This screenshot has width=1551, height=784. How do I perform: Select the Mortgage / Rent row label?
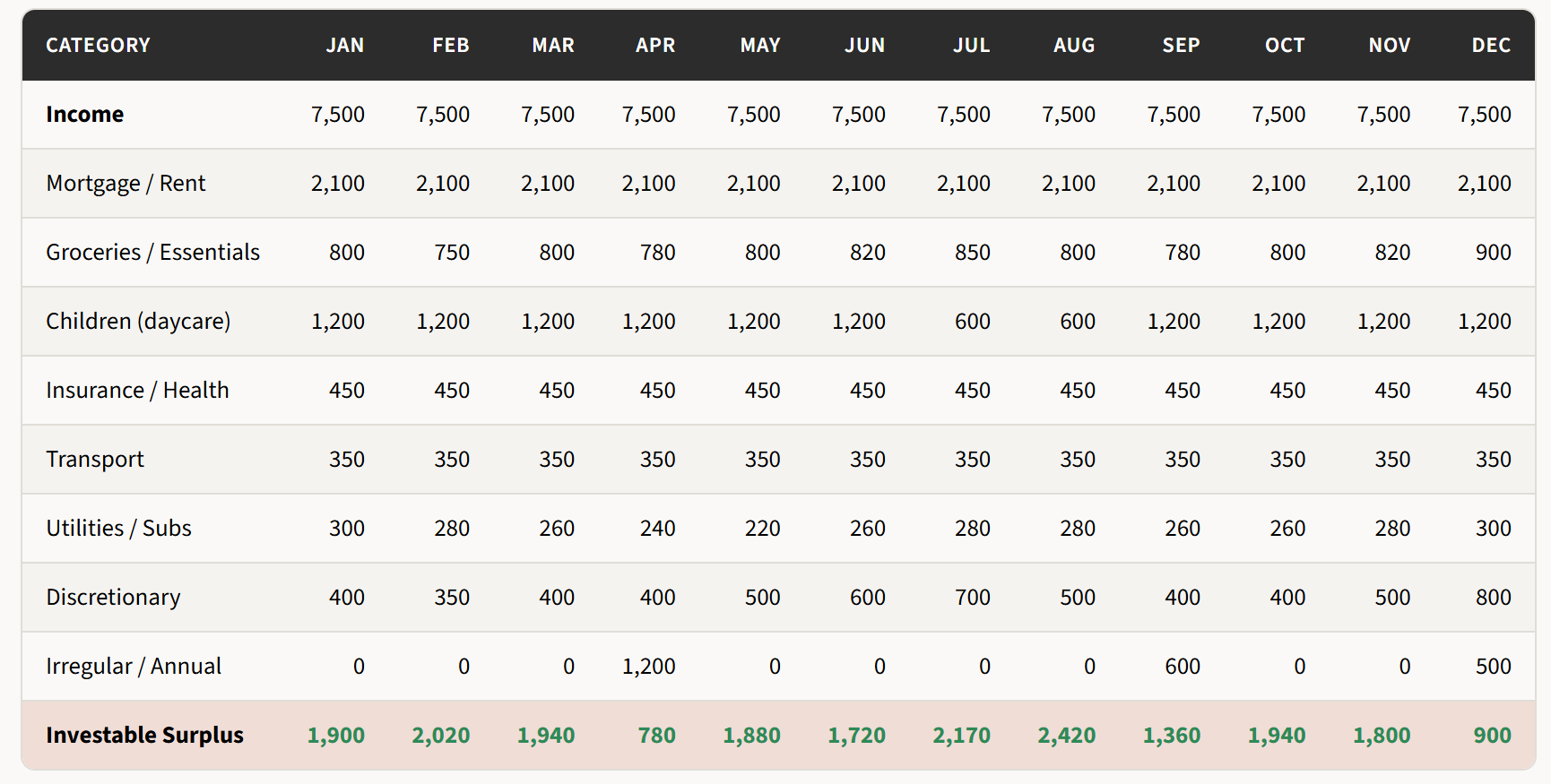tap(126, 183)
